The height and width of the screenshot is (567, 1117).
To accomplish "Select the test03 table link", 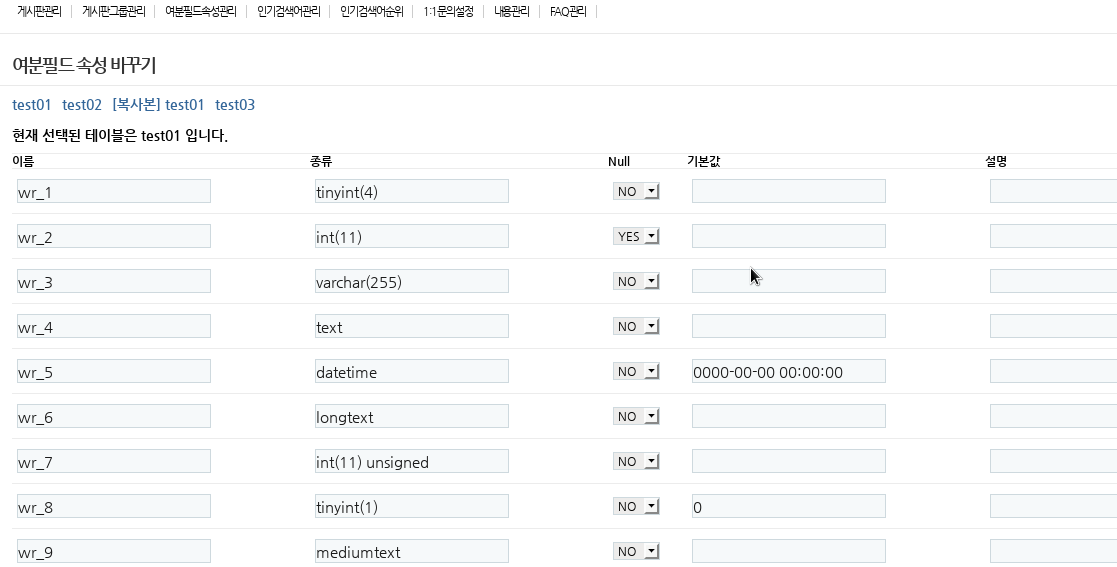I will coord(235,105).
